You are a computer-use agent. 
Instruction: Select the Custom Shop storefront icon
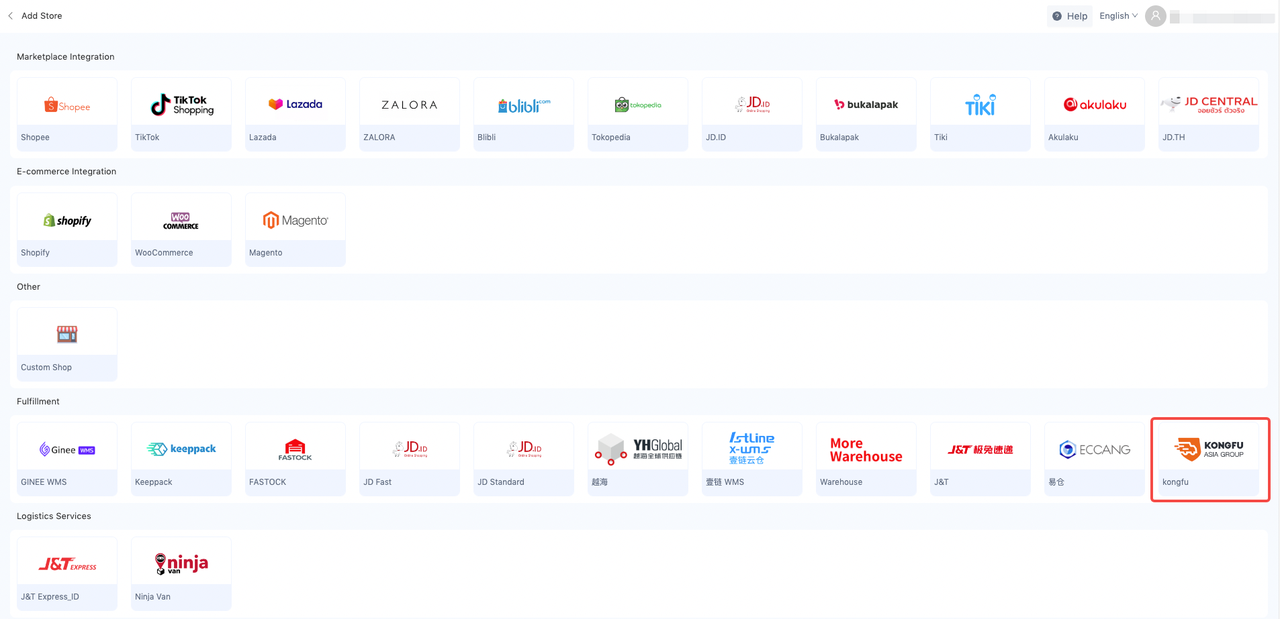[67, 334]
